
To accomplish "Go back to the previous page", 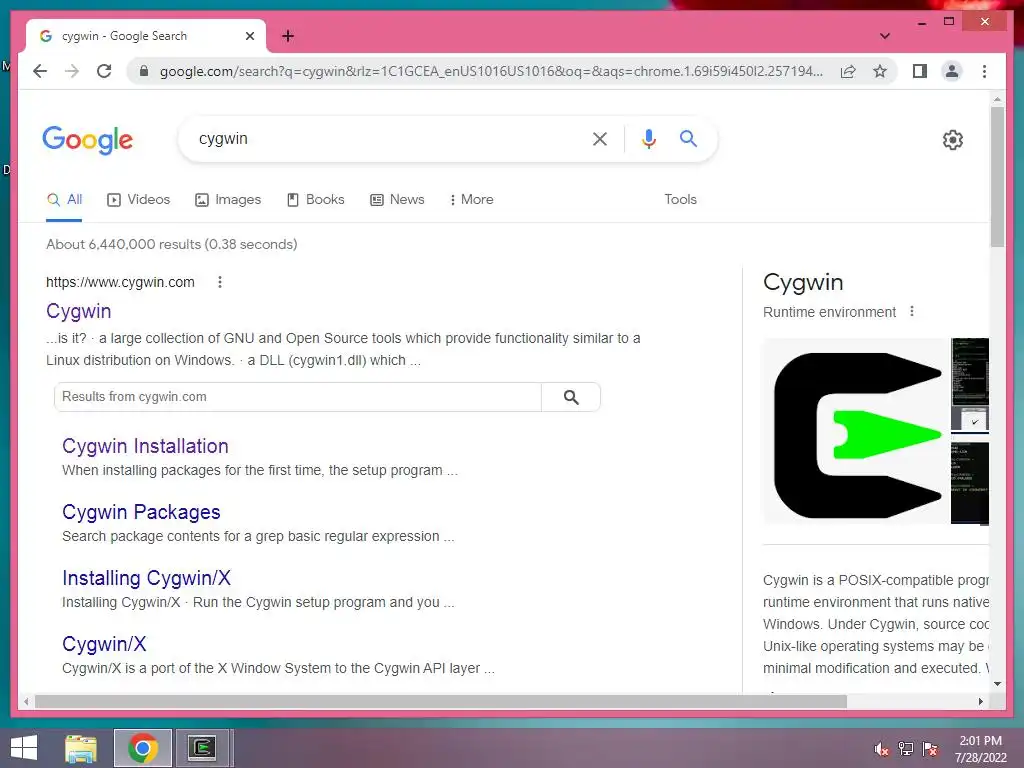I will pyautogui.click(x=40, y=71).
